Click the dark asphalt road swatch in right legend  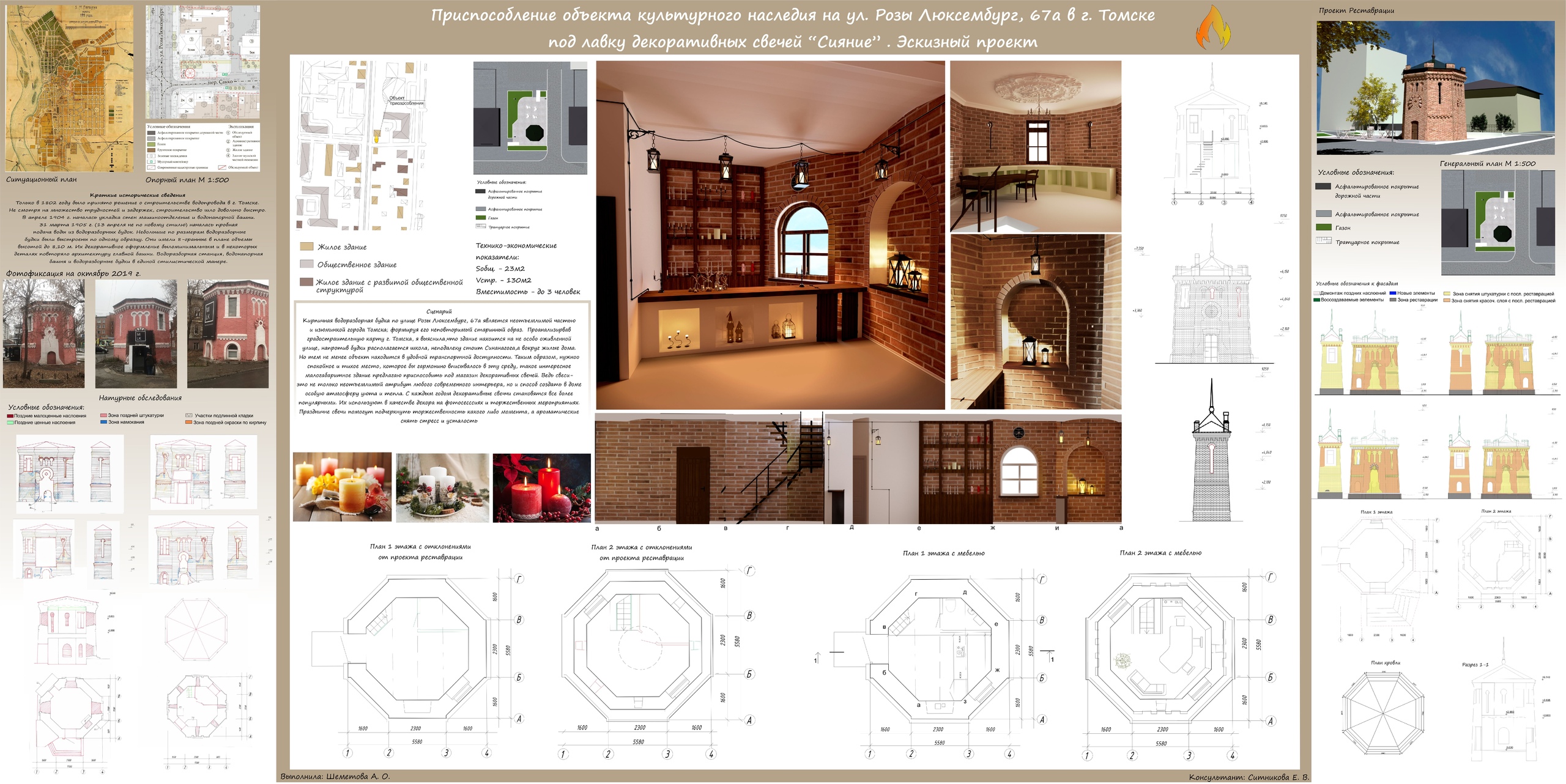(x=1323, y=187)
